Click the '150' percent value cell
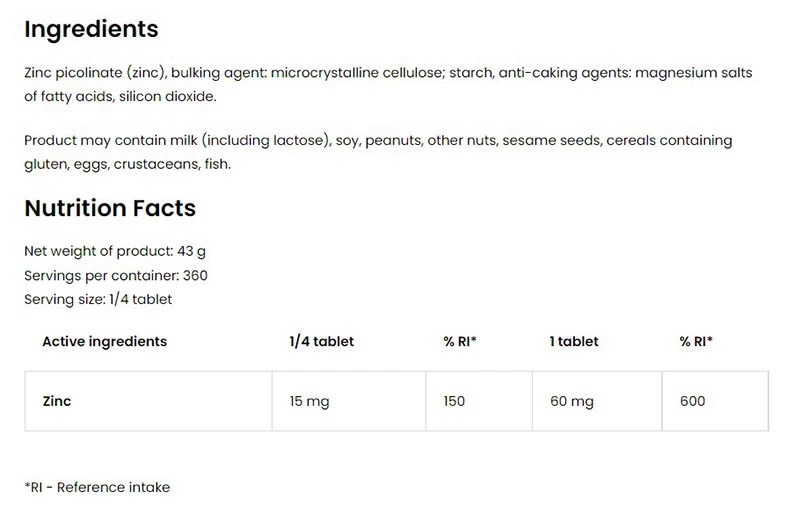The height and width of the screenshot is (528, 800). point(456,401)
